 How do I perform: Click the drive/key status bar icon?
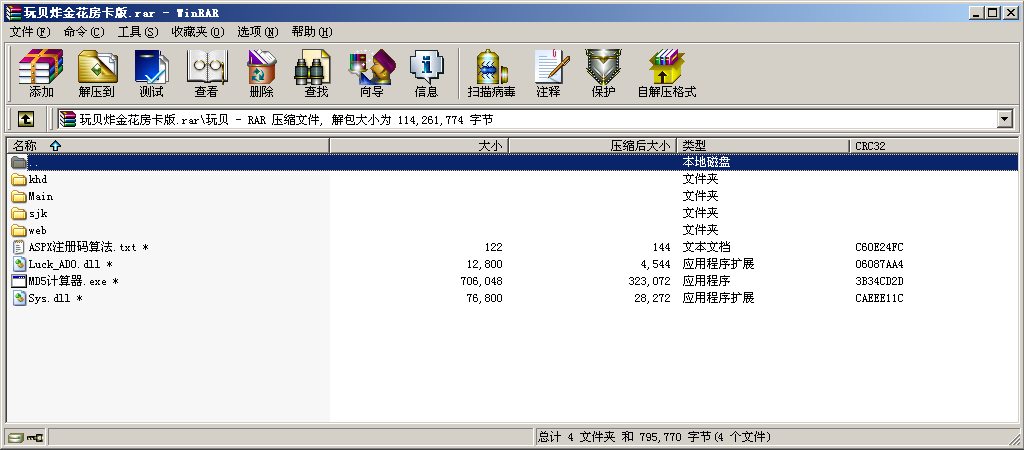25,438
